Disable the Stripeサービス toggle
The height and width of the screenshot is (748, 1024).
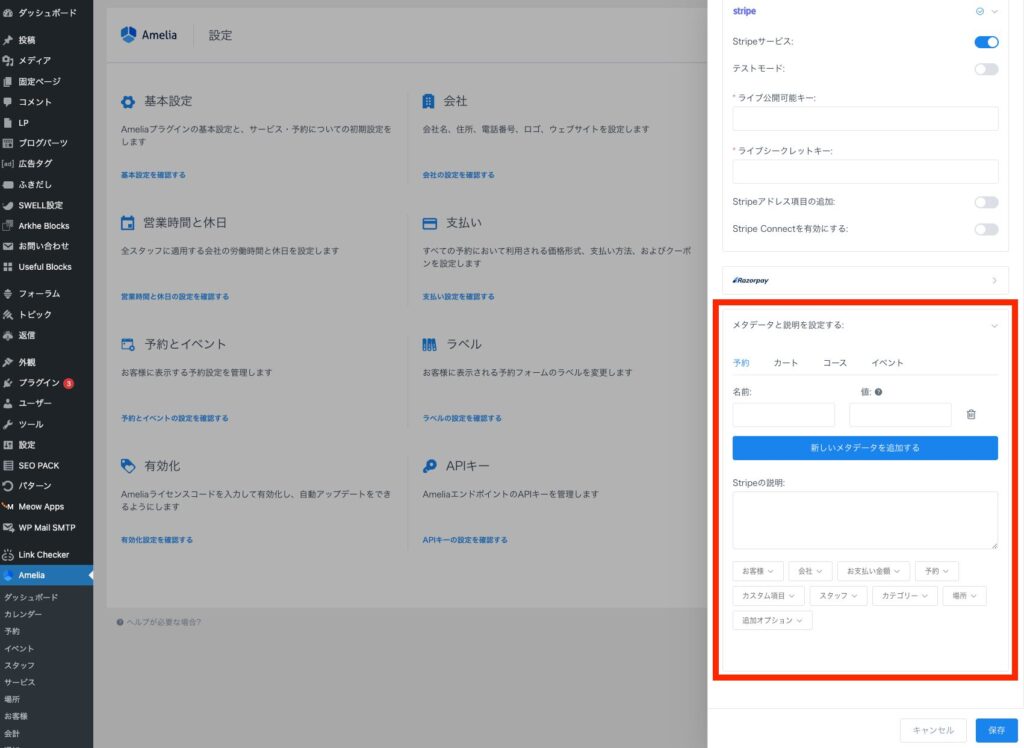985,42
